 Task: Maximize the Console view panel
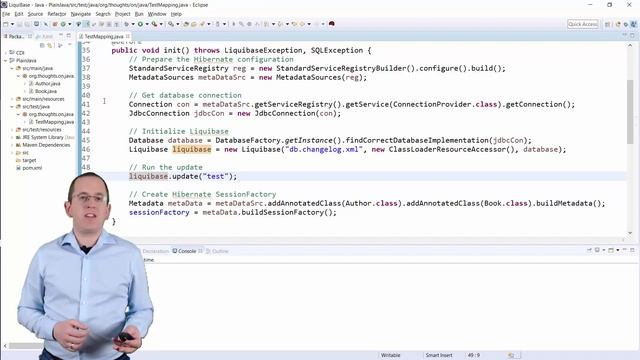click(632, 250)
